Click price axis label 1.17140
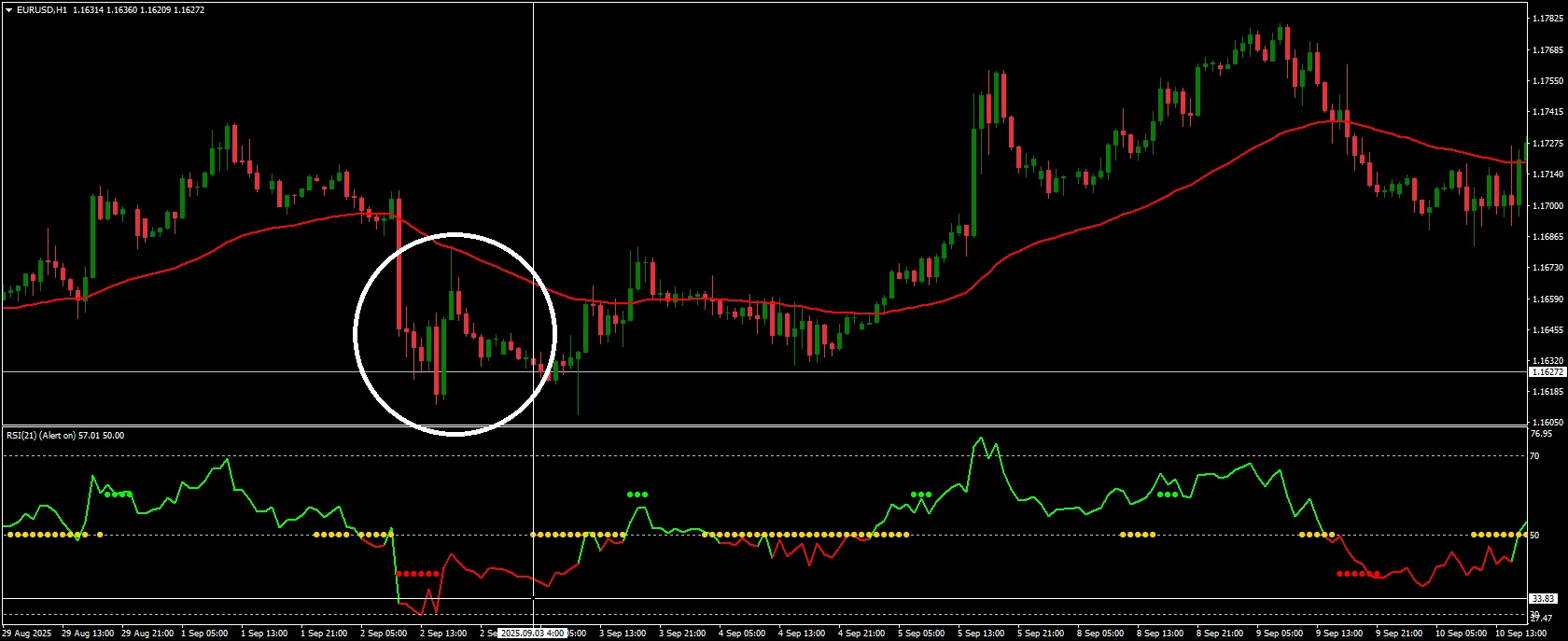This screenshot has height=641, width=1568. [1548, 174]
